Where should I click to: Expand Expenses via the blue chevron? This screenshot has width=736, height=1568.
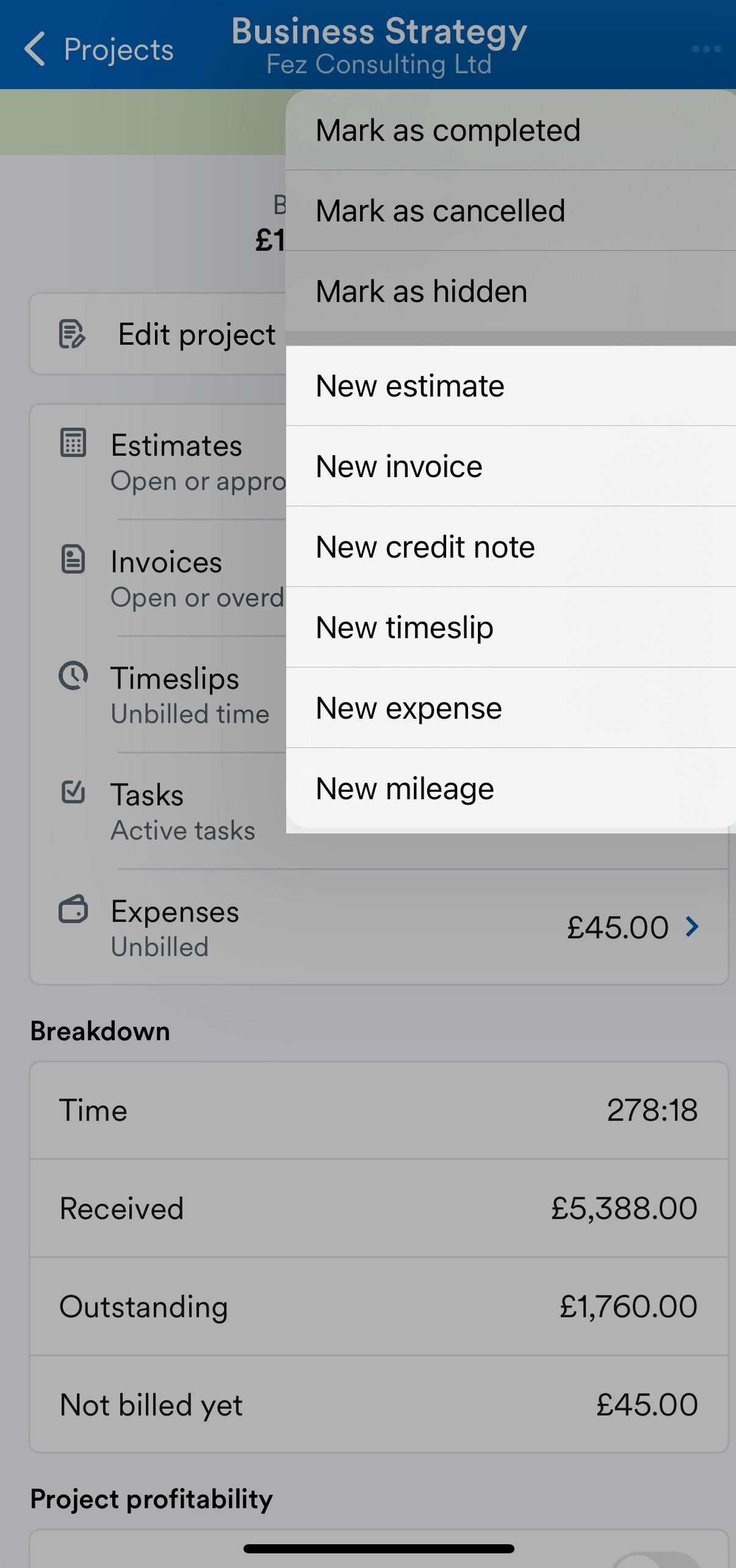click(x=692, y=927)
